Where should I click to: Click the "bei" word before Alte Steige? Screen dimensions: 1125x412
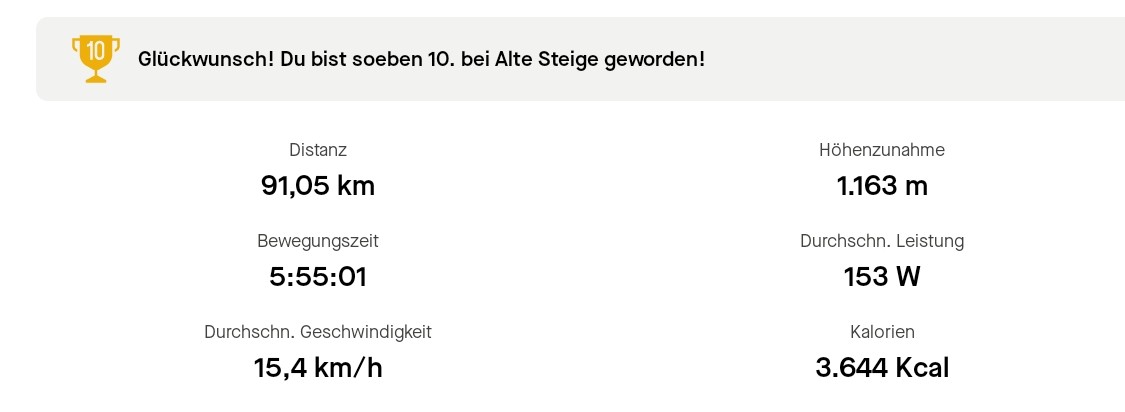(x=476, y=59)
